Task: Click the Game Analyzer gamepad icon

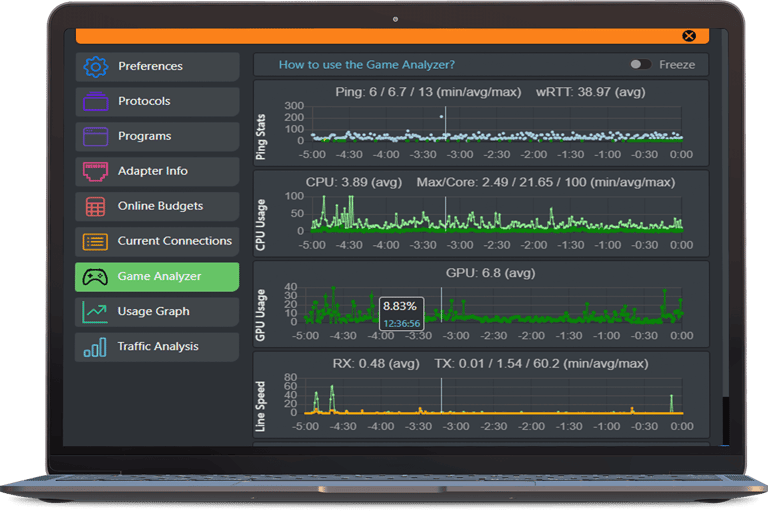Action: [x=95, y=277]
